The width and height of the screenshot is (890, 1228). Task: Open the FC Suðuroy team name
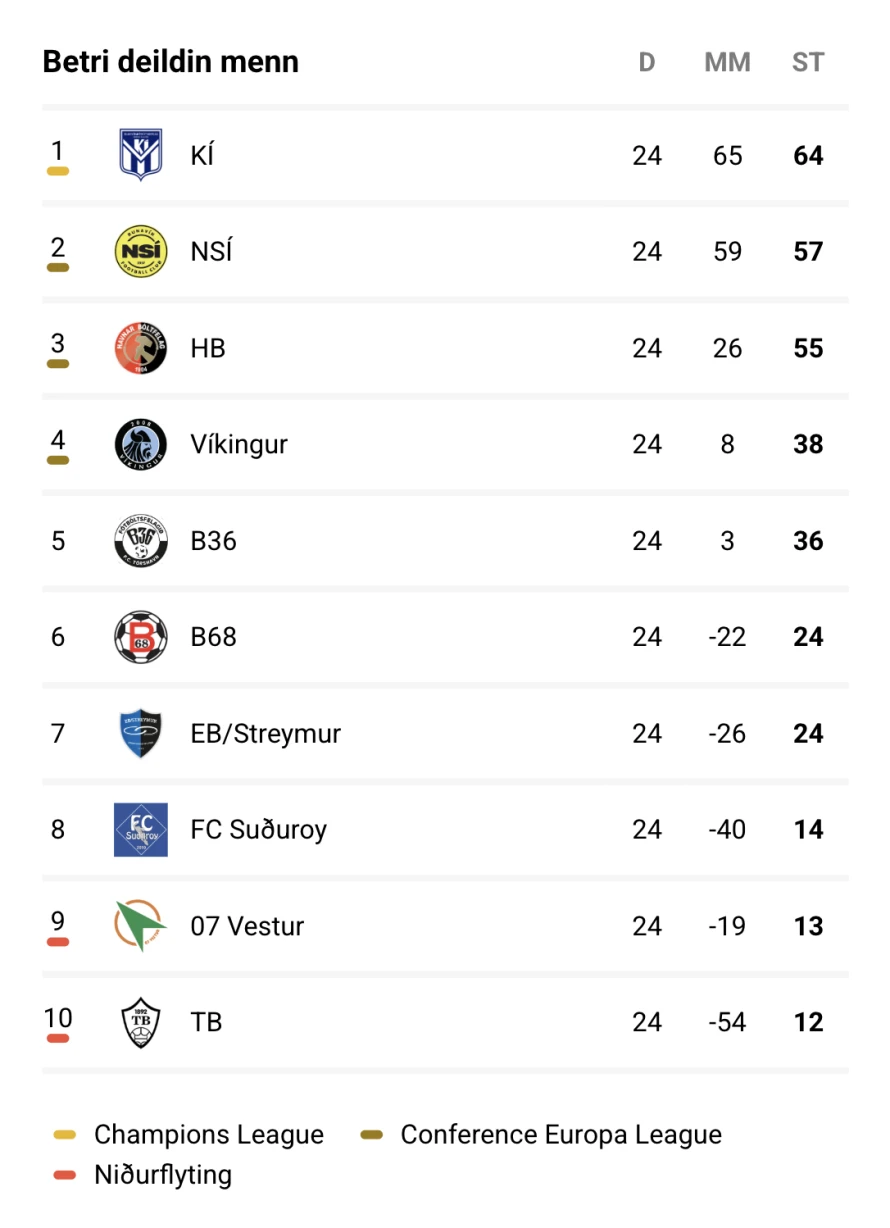259,830
